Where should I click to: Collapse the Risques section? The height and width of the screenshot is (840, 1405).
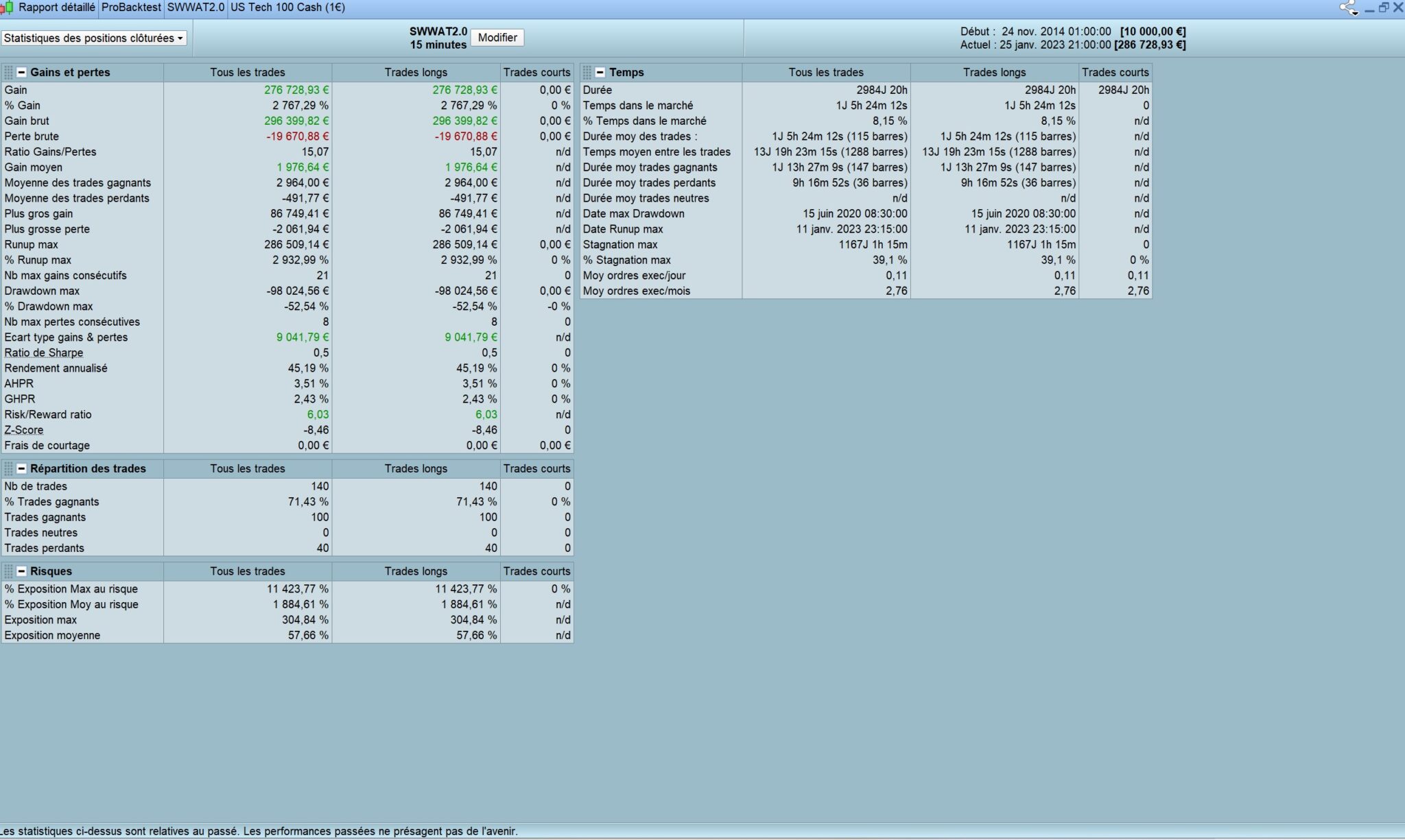pyautogui.click(x=22, y=571)
